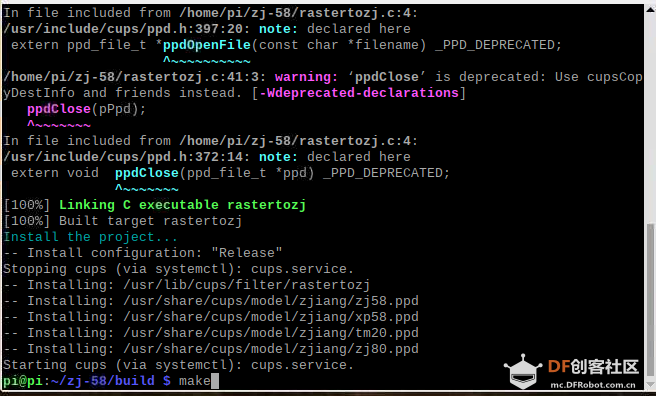
Task: Click the 'zj80.ppd' install line
Action: (211, 349)
